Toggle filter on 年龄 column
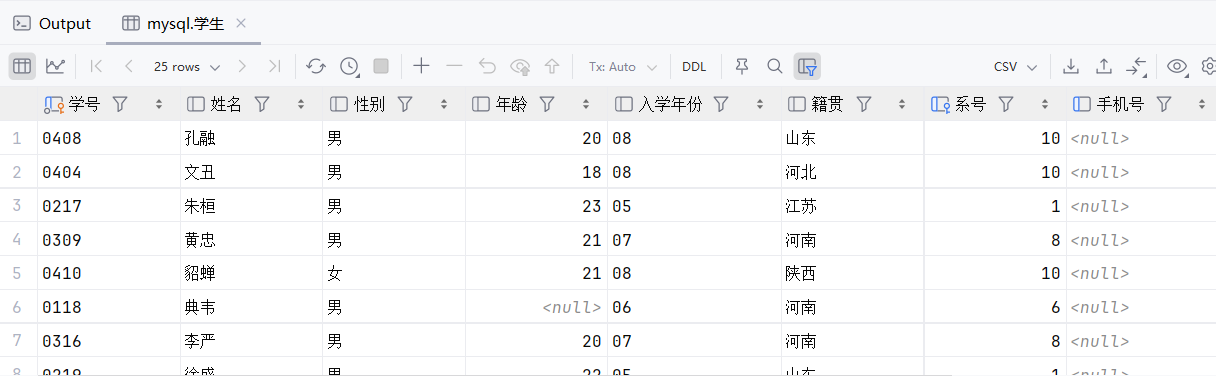 pyautogui.click(x=547, y=104)
